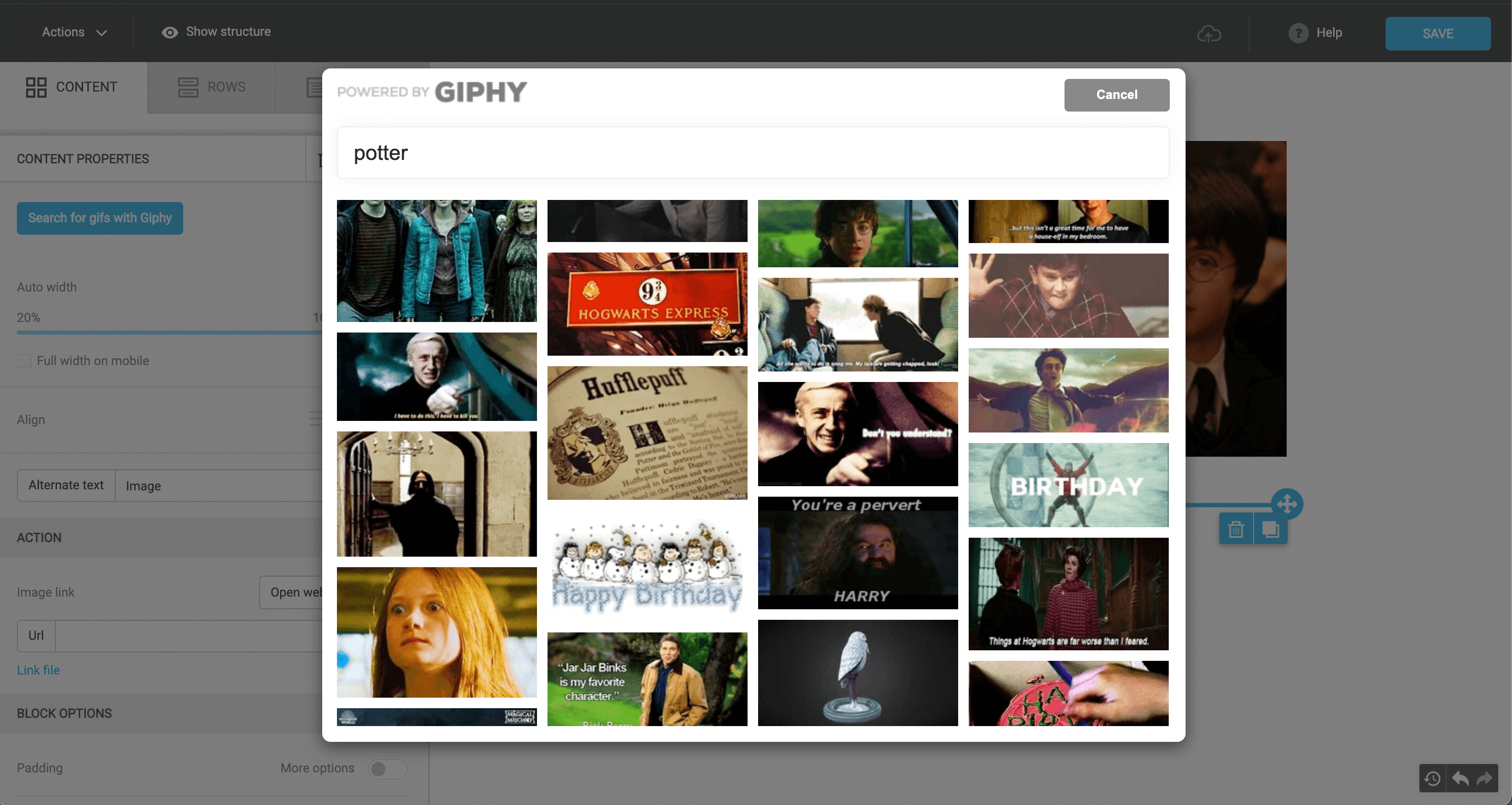
Task: Toggle Full width on mobile checkbox
Action: [x=24, y=360]
